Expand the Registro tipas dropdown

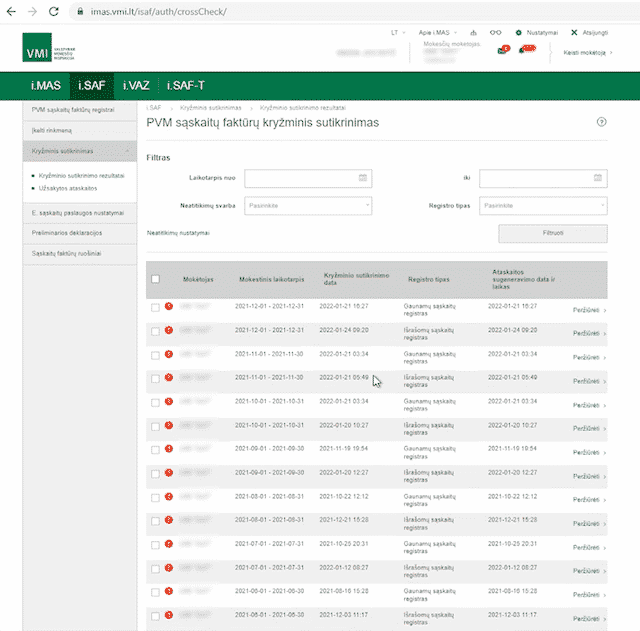tap(543, 206)
